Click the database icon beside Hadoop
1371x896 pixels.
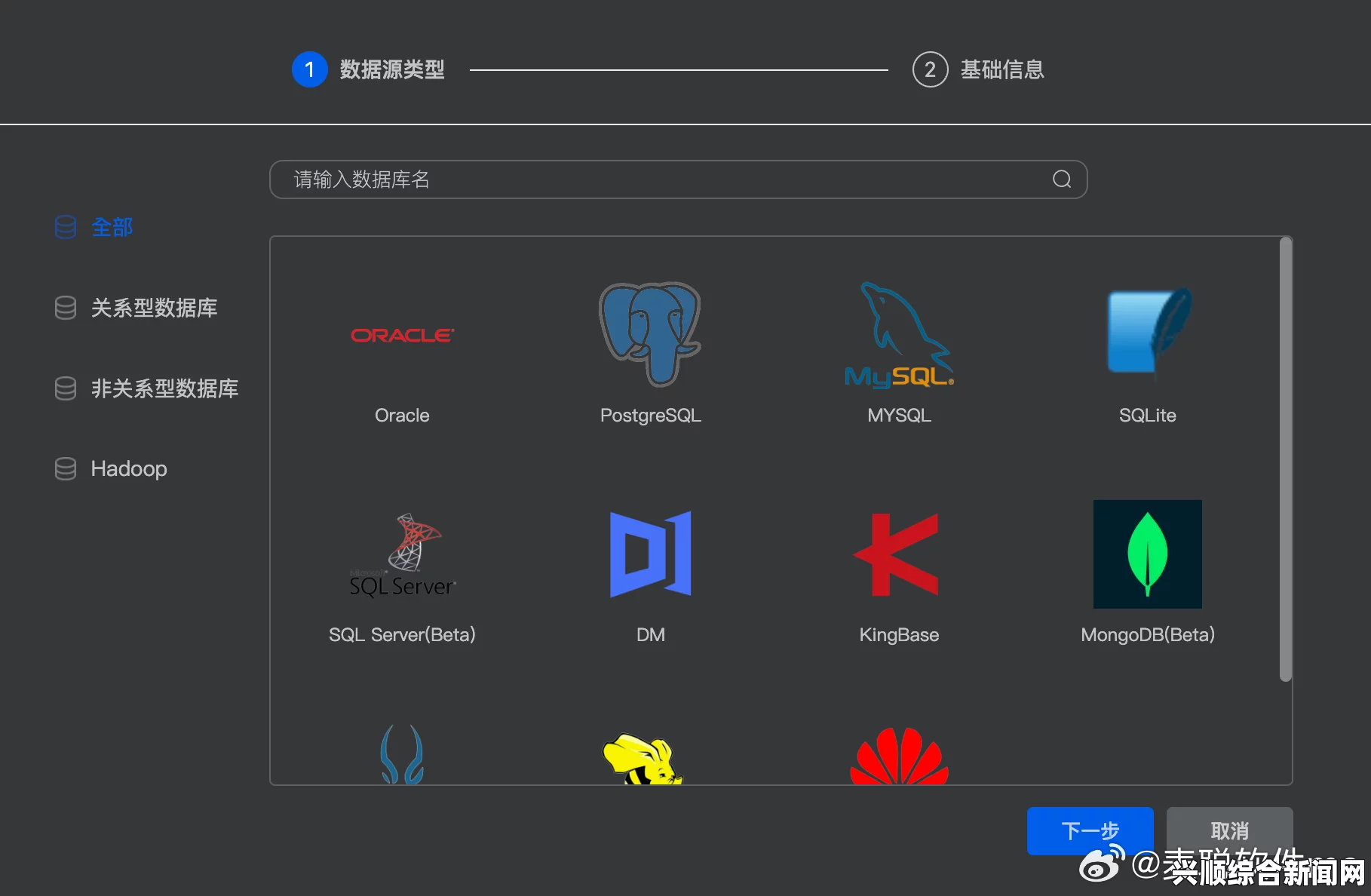coord(66,468)
